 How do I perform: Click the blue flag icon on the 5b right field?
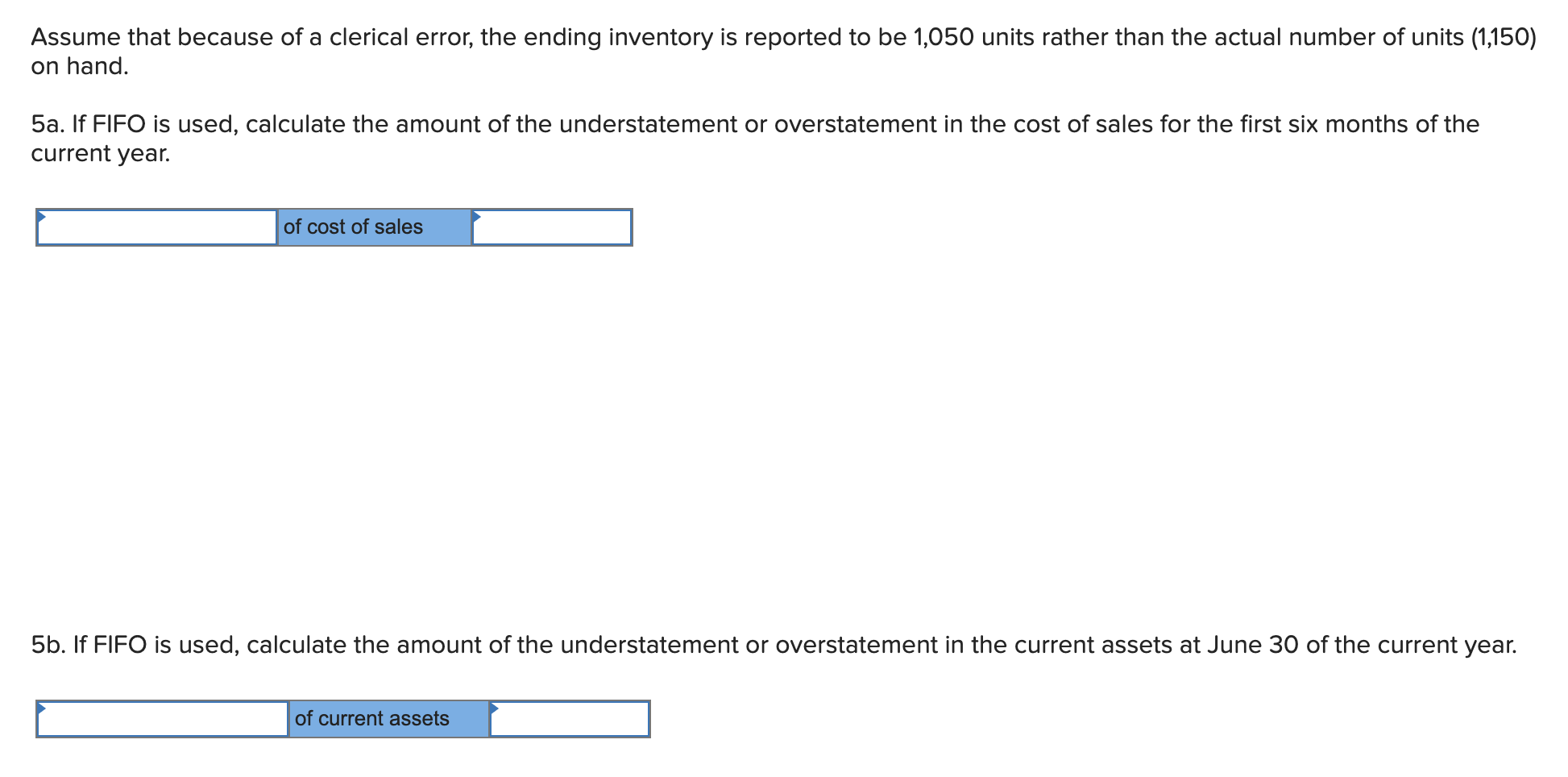coord(496,708)
